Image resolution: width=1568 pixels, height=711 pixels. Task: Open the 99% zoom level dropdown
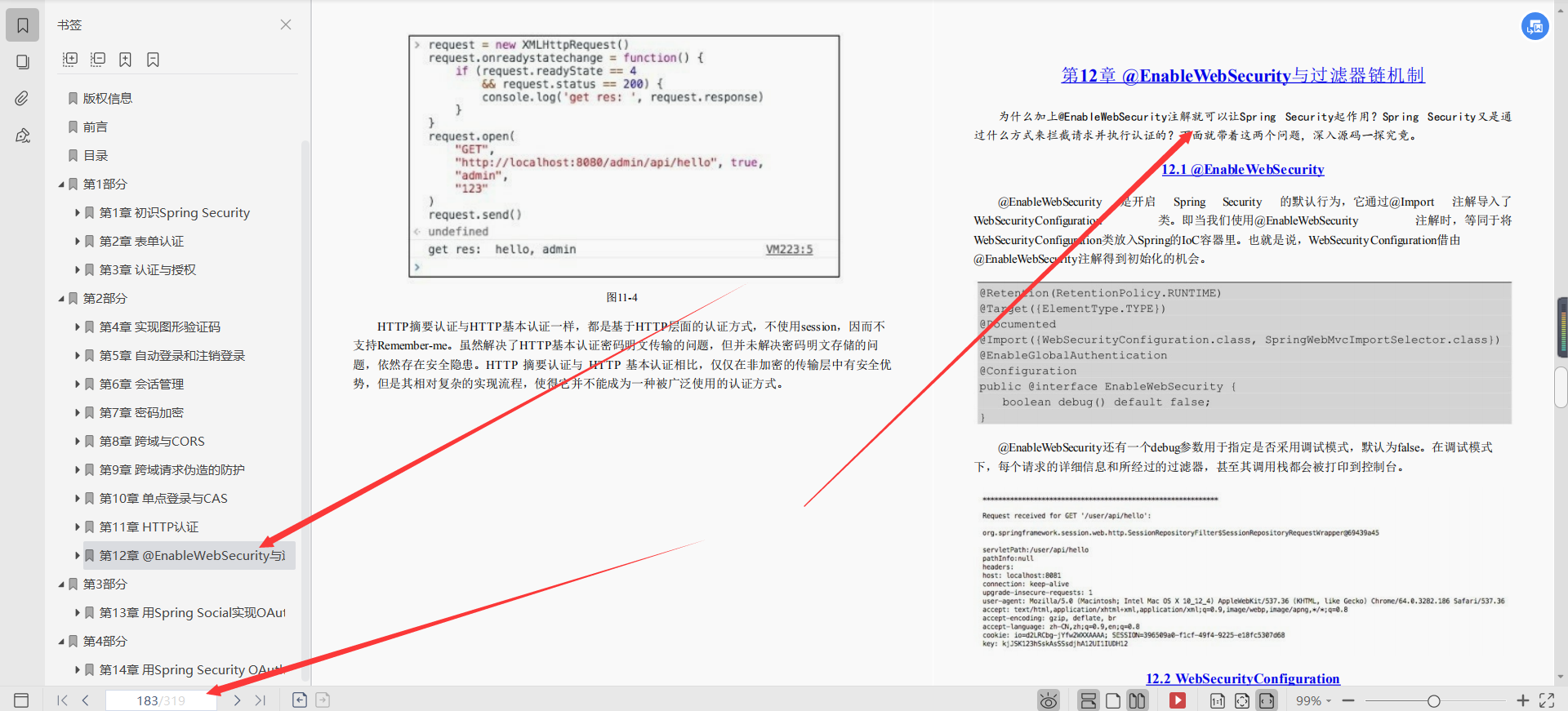[1313, 700]
